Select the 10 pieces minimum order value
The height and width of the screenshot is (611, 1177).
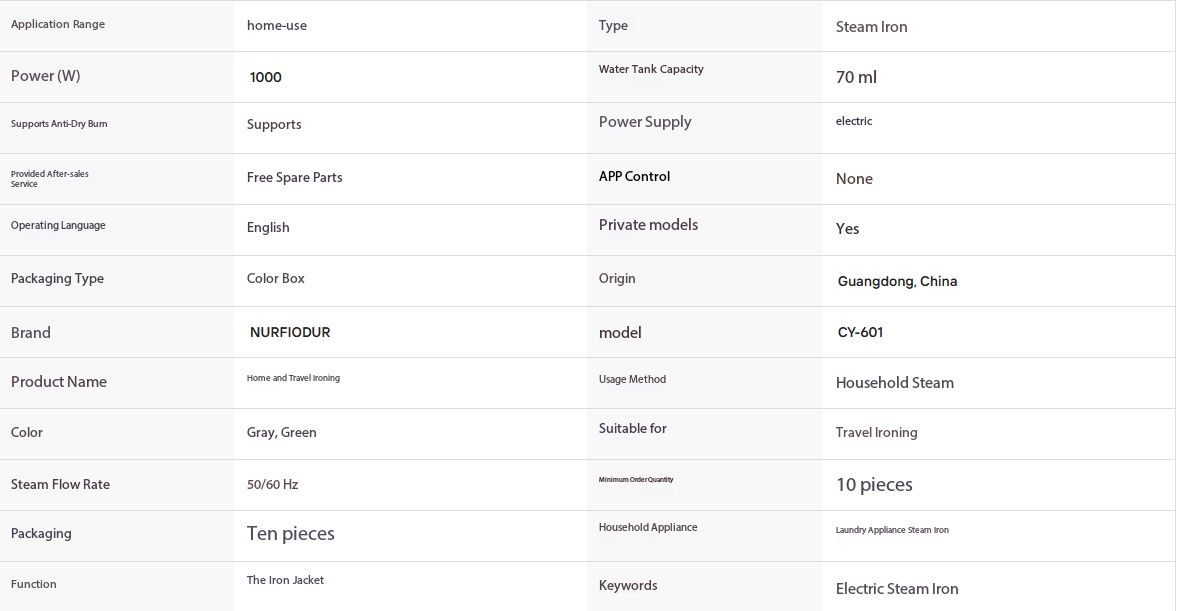point(874,484)
